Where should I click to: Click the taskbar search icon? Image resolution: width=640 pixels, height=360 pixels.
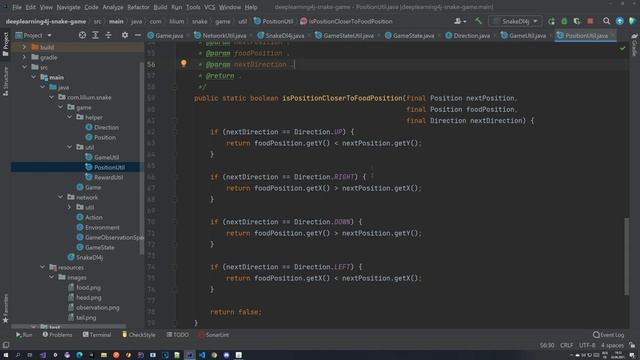click(x=18, y=355)
